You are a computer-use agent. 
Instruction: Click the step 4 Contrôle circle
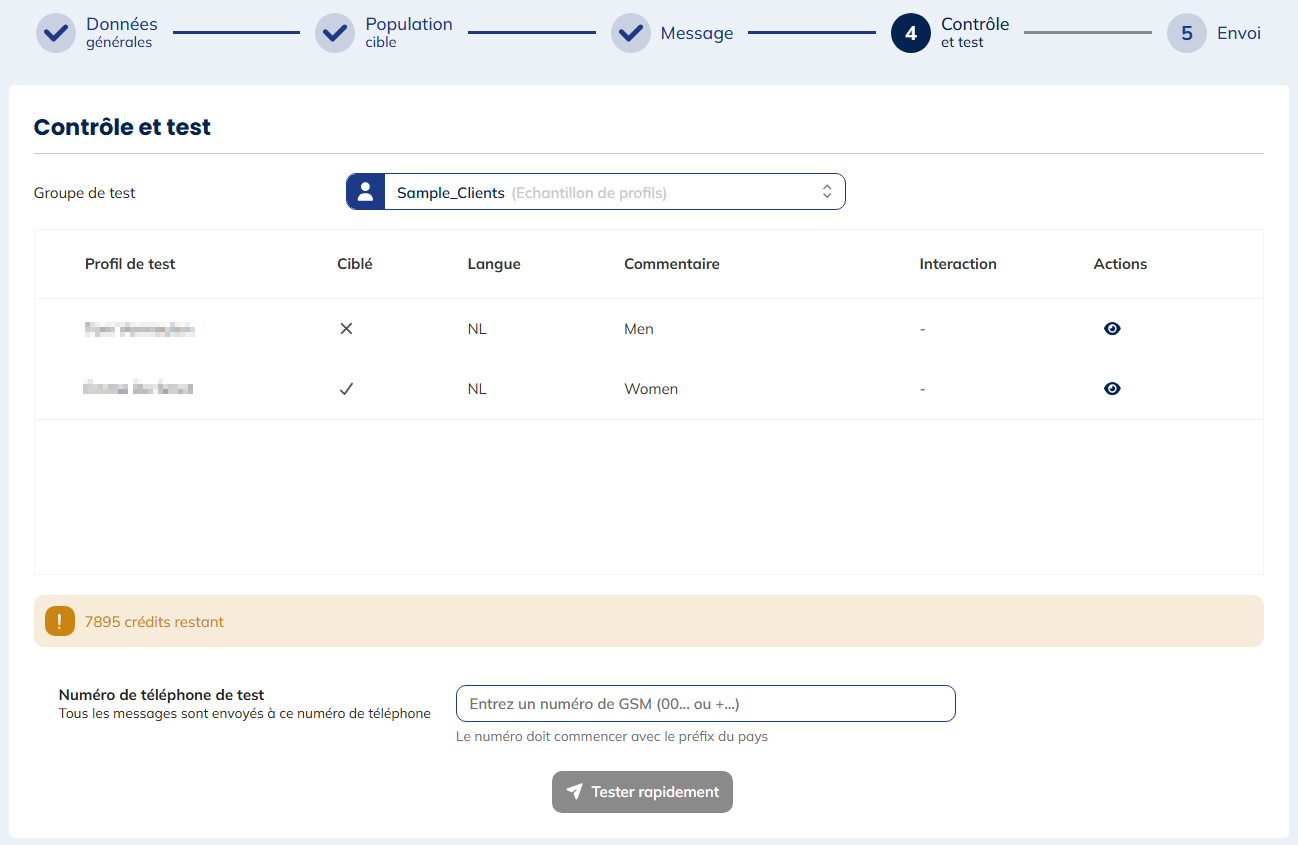910,33
